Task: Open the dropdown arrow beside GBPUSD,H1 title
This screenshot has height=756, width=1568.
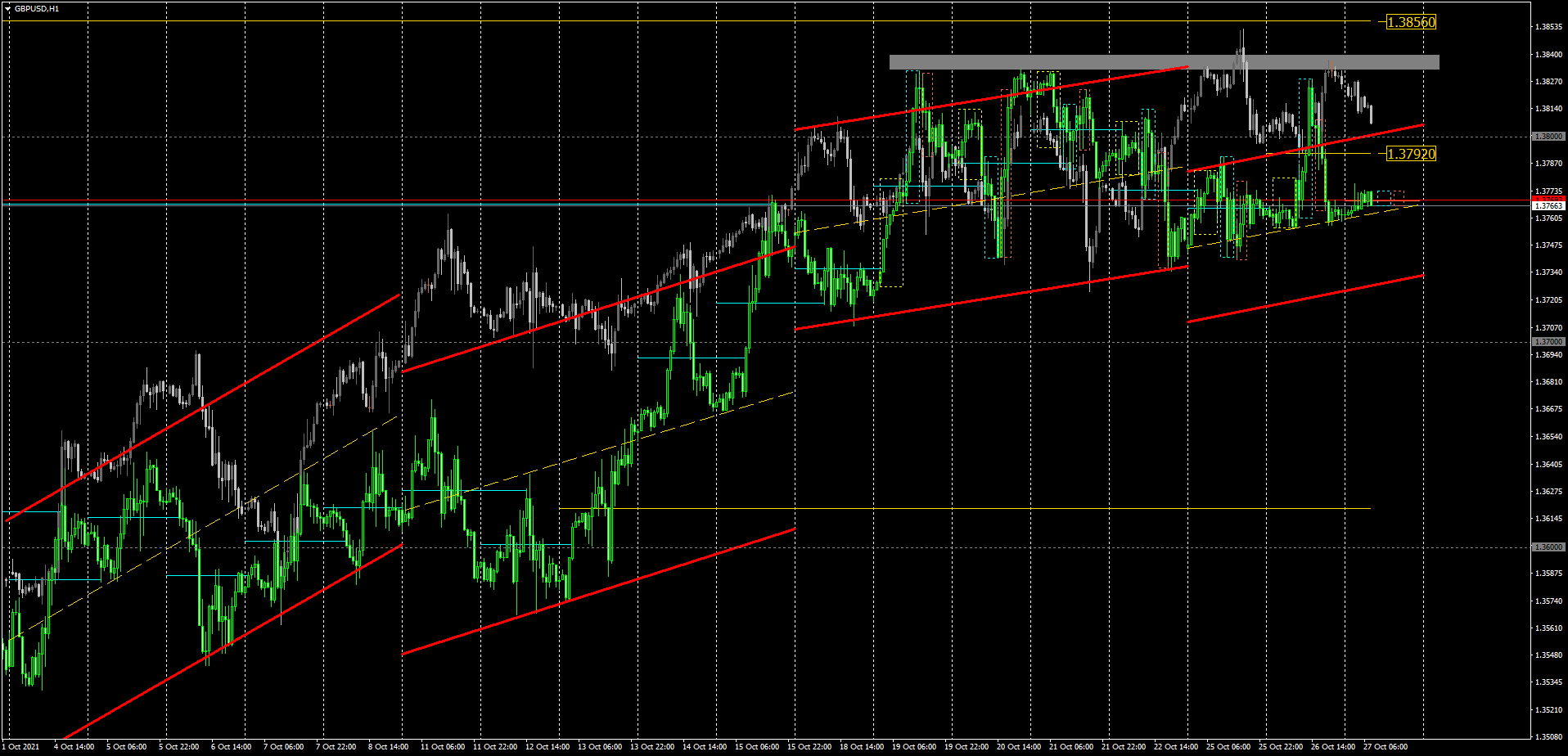Action: (8, 8)
